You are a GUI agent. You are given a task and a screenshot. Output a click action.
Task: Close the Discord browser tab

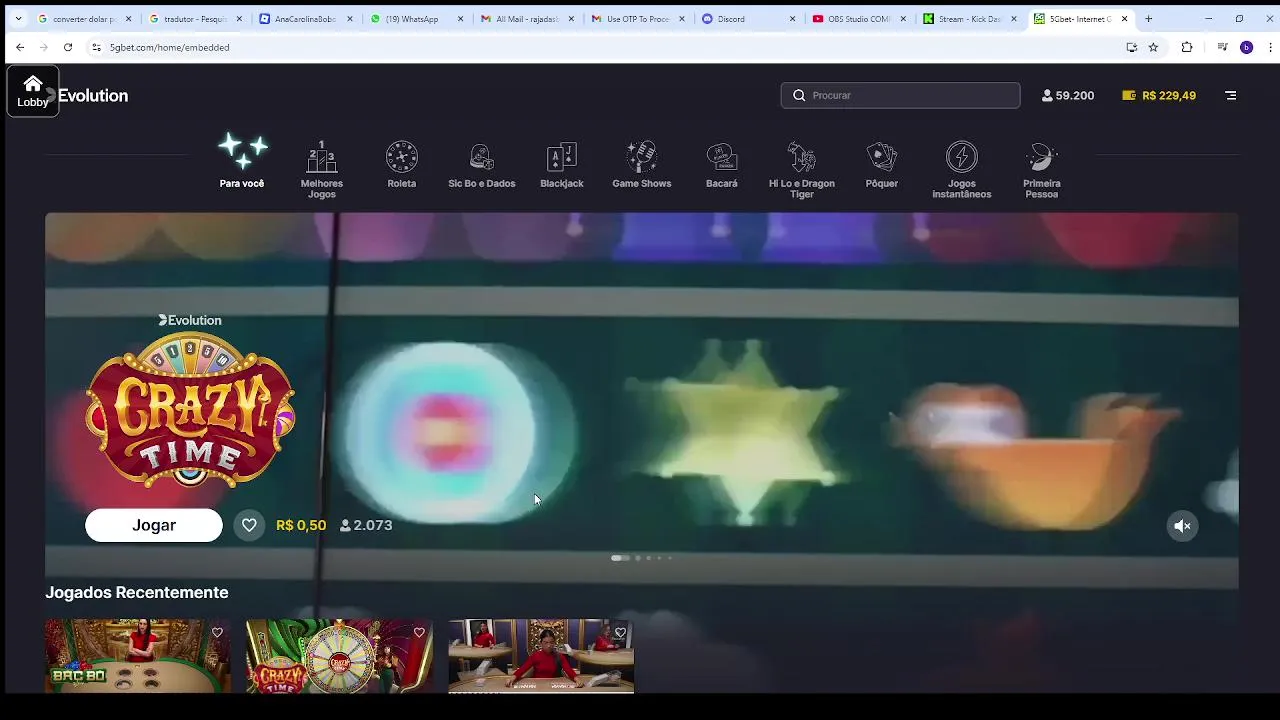click(792, 19)
